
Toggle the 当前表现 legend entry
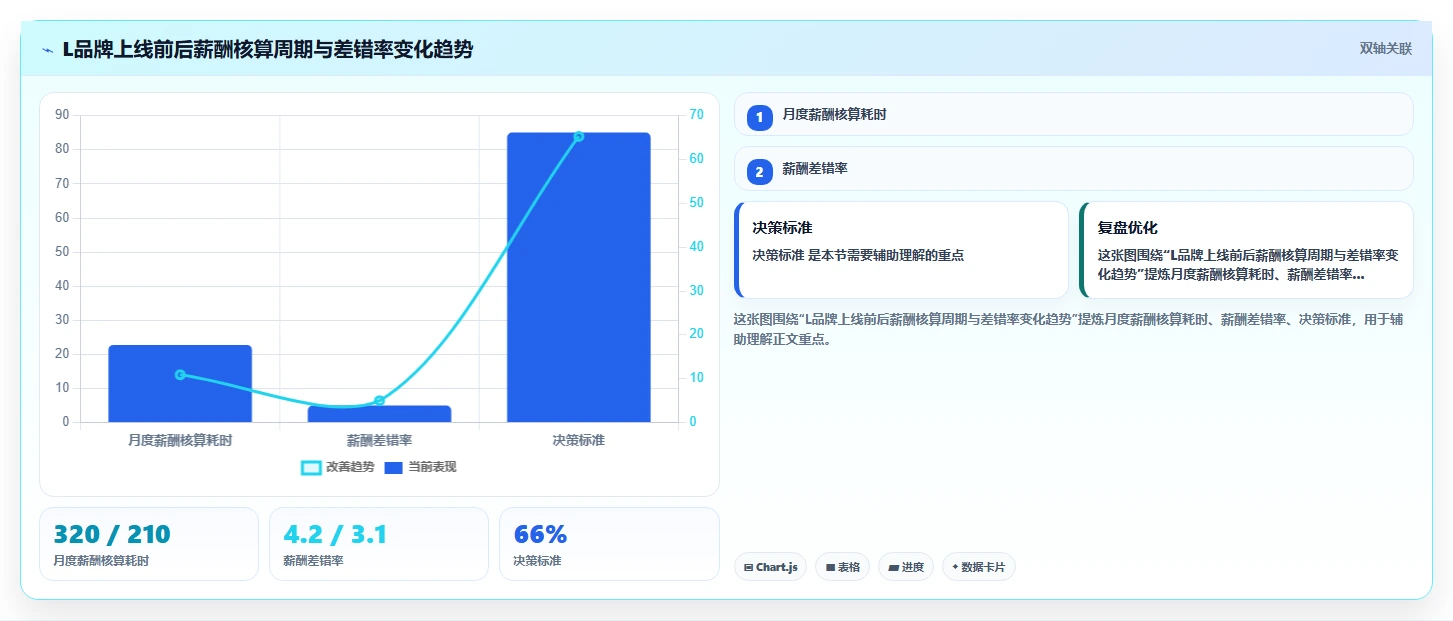tap(421, 467)
